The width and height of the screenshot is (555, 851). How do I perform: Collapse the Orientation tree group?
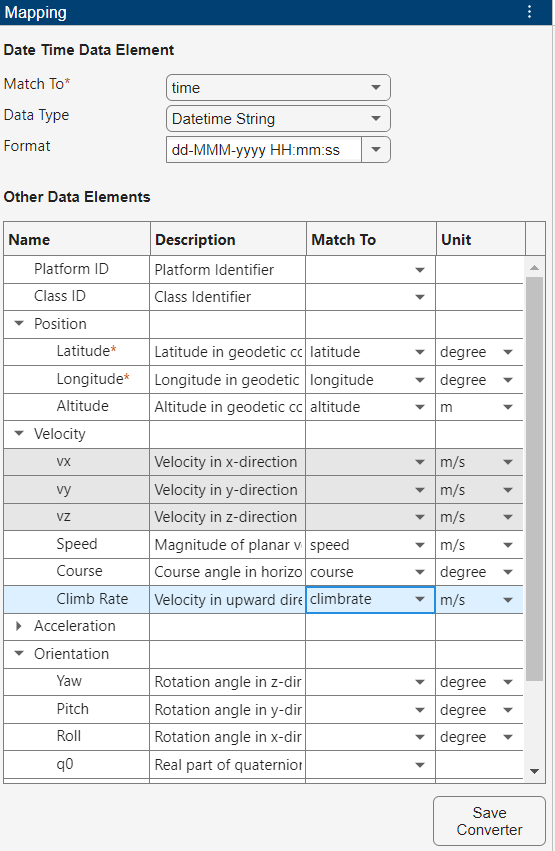pos(19,653)
